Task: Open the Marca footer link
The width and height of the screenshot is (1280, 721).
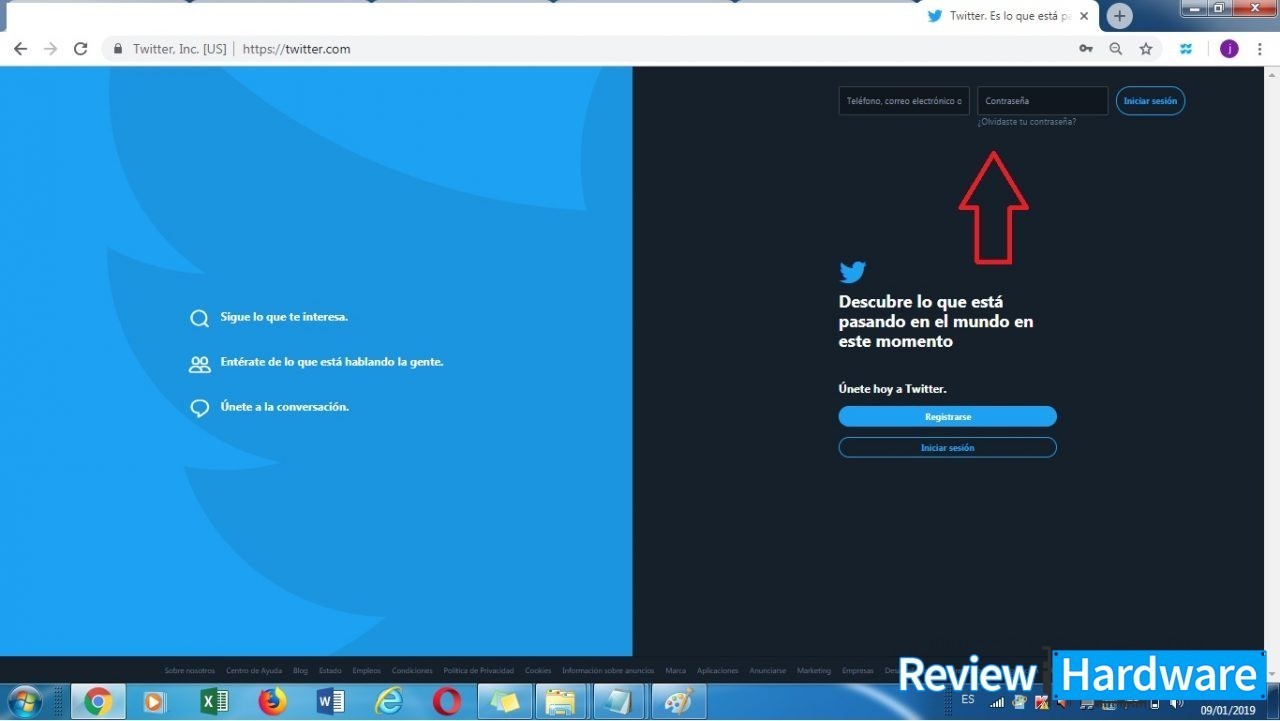Action: click(x=675, y=671)
